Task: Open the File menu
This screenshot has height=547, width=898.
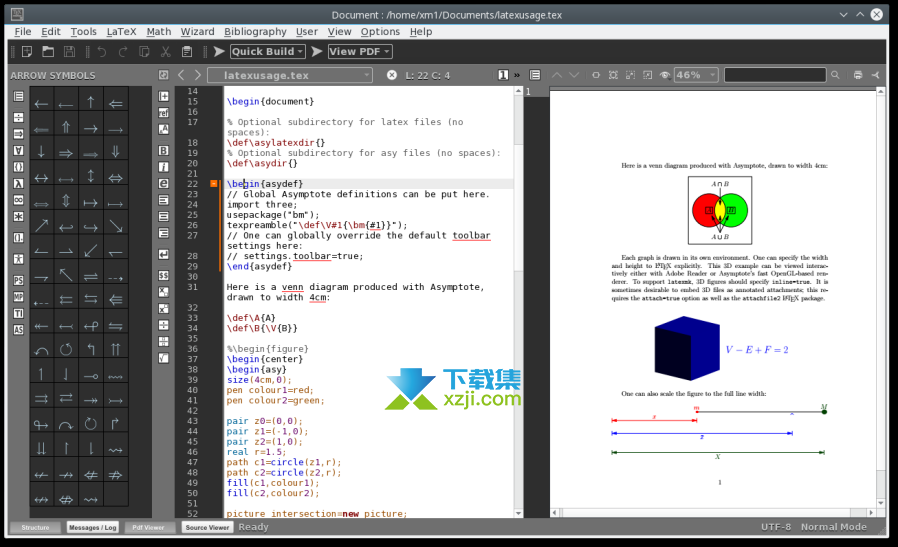Action: 23,32
